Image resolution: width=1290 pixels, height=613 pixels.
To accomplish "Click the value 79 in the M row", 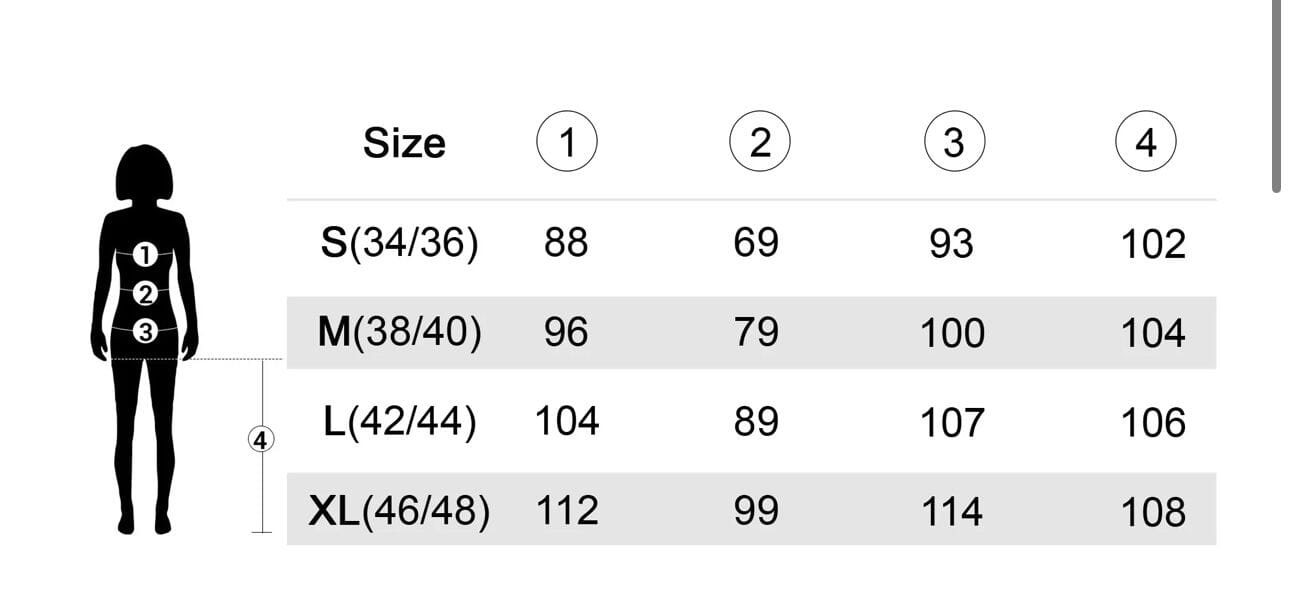I will (x=756, y=332).
